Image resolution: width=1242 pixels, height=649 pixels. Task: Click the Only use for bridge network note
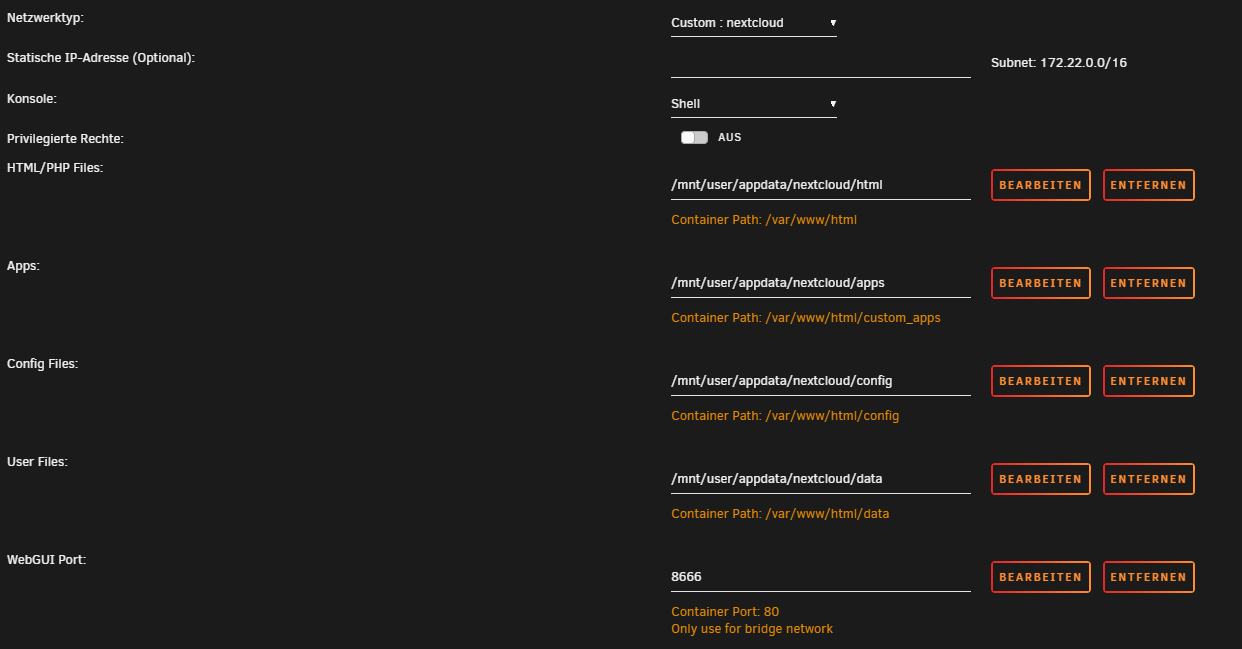pos(752,629)
